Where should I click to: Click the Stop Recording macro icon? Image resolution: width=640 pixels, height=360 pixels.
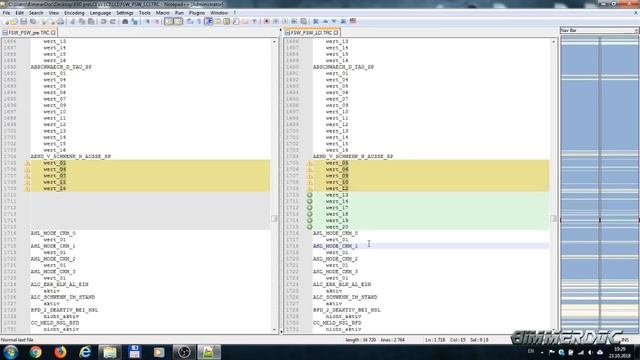pyautogui.click(x=276, y=21)
